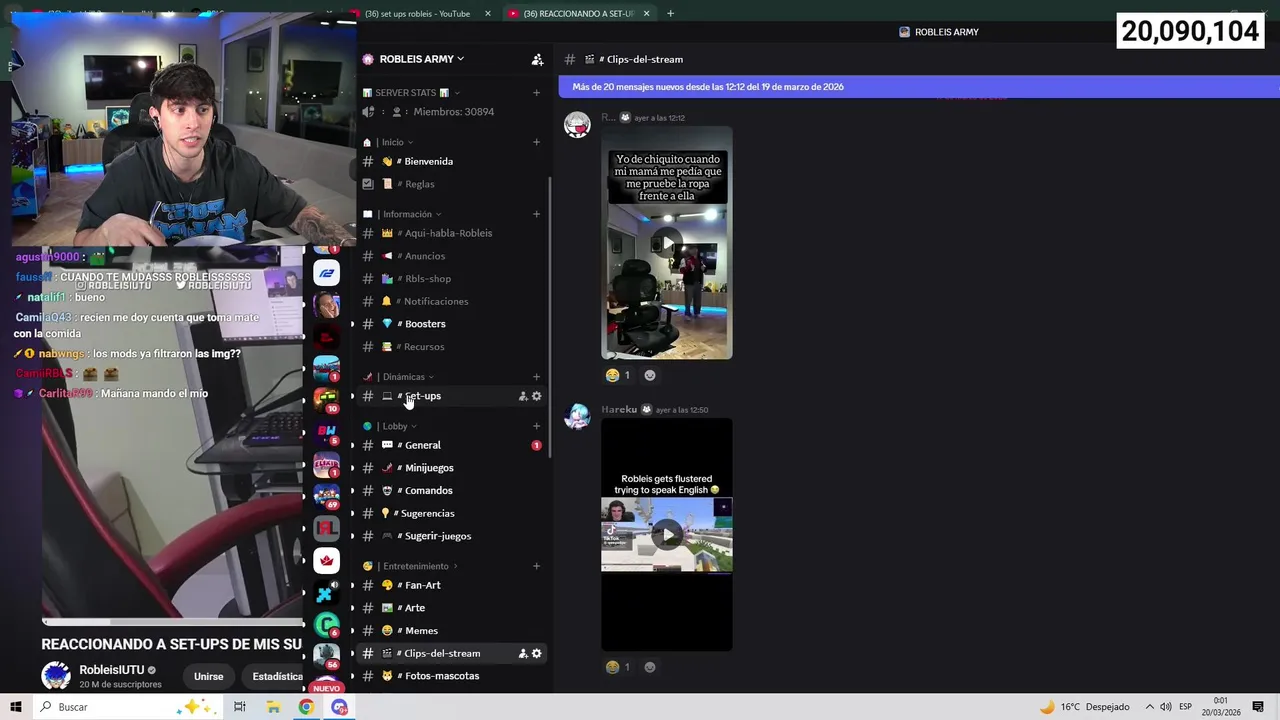Add a reaction to Hareku's clip
This screenshot has width=1280, height=720.
pos(650,667)
